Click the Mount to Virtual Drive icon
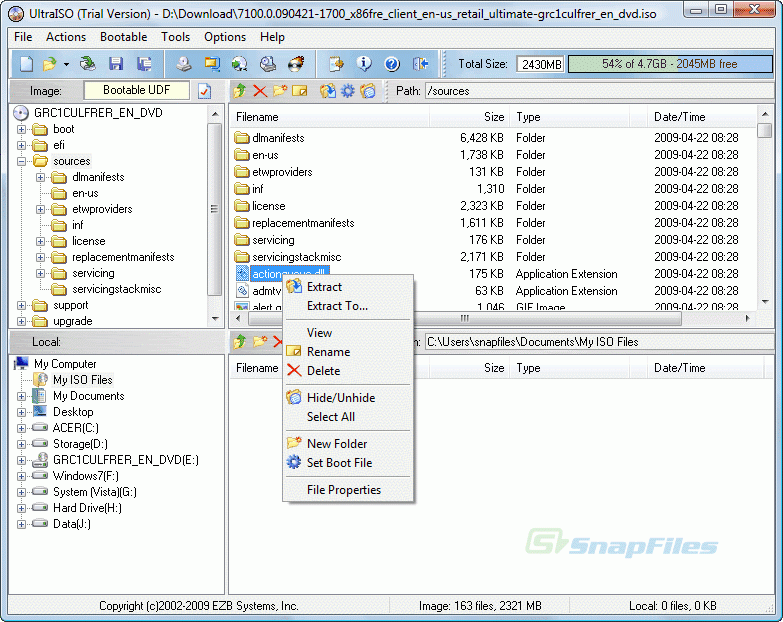 (x=268, y=64)
